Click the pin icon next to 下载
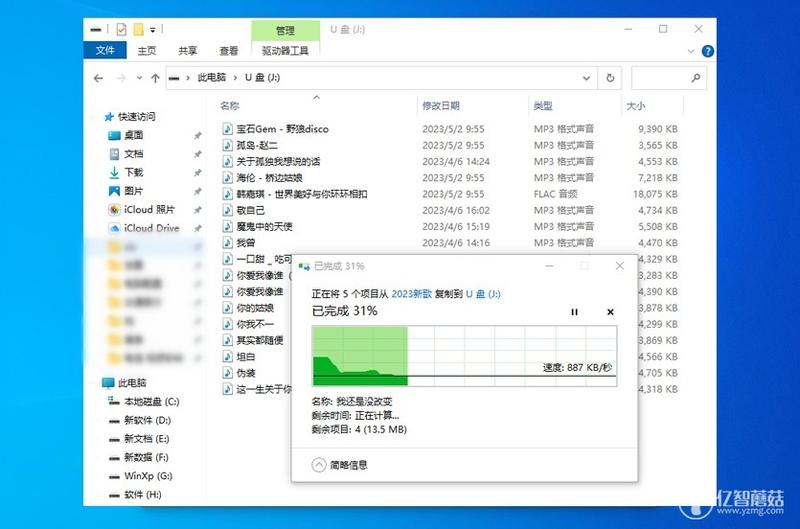The height and width of the screenshot is (529, 800). pos(197,172)
